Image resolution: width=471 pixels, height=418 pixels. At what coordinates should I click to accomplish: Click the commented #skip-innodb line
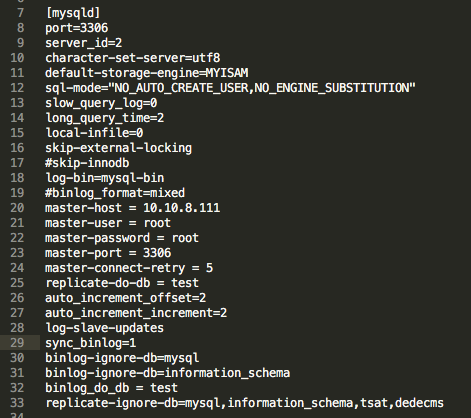(x=87, y=163)
